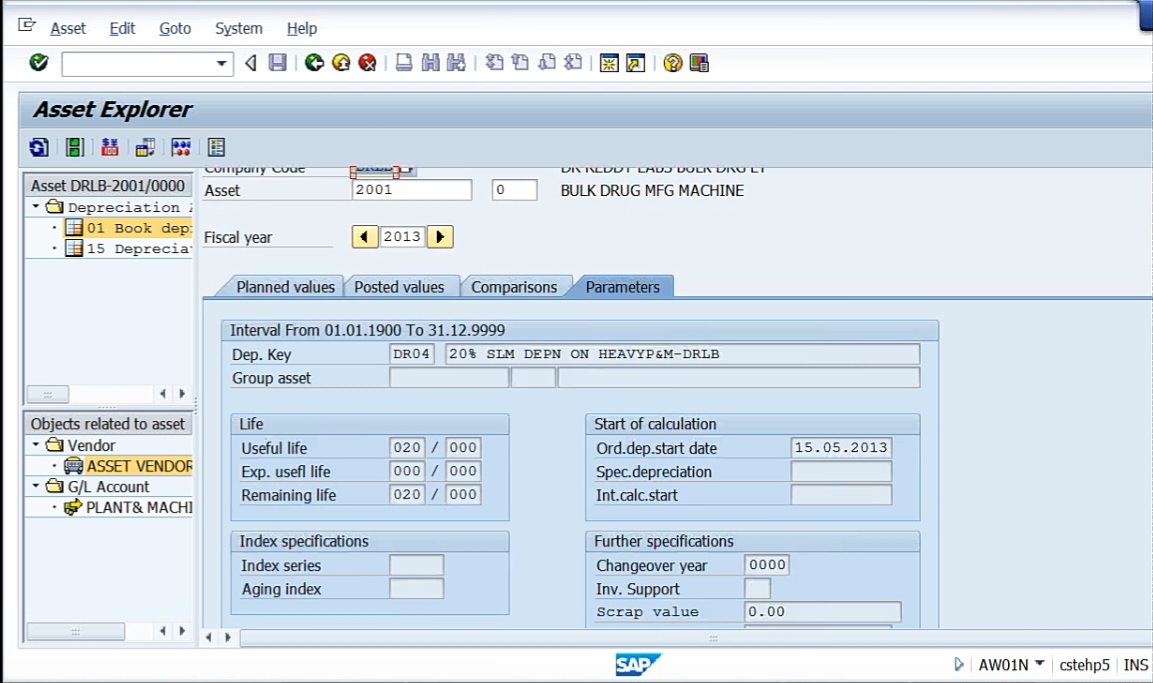The width and height of the screenshot is (1153, 683).
Task: Switch to the Posted values tab
Action: tap(399, 287)
